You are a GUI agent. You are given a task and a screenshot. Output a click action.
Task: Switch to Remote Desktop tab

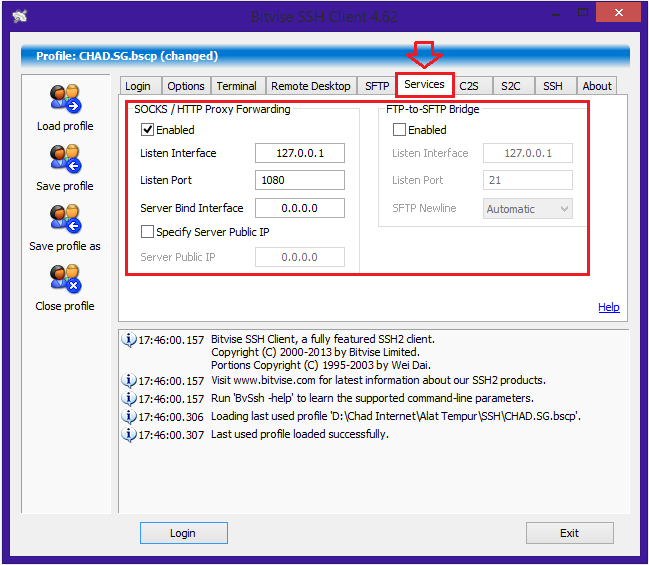(311, 86)
